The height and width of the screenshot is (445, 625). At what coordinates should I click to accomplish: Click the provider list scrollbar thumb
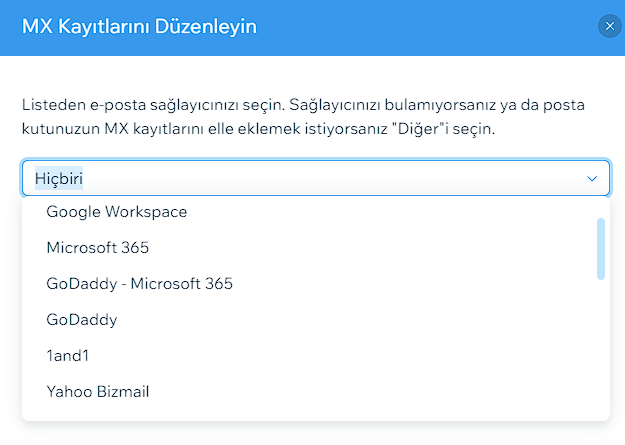pyautogui.click(x=600, y=248)
